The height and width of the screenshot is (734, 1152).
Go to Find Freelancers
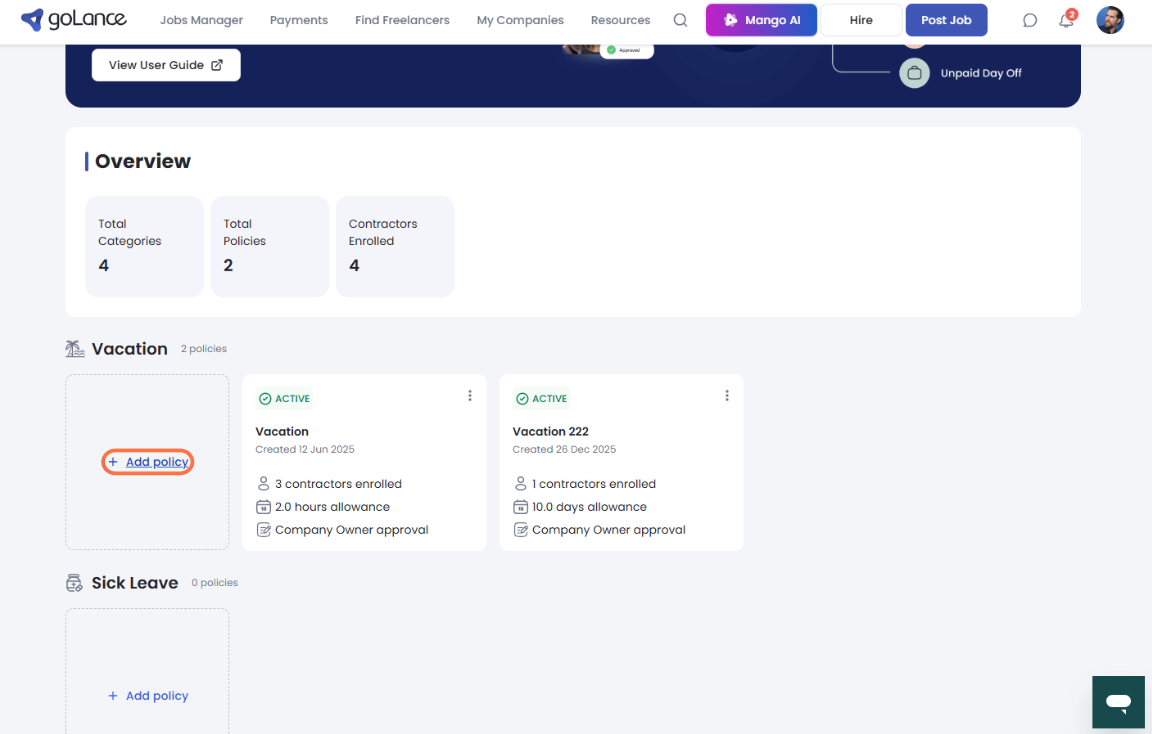(x=402, y=20)
